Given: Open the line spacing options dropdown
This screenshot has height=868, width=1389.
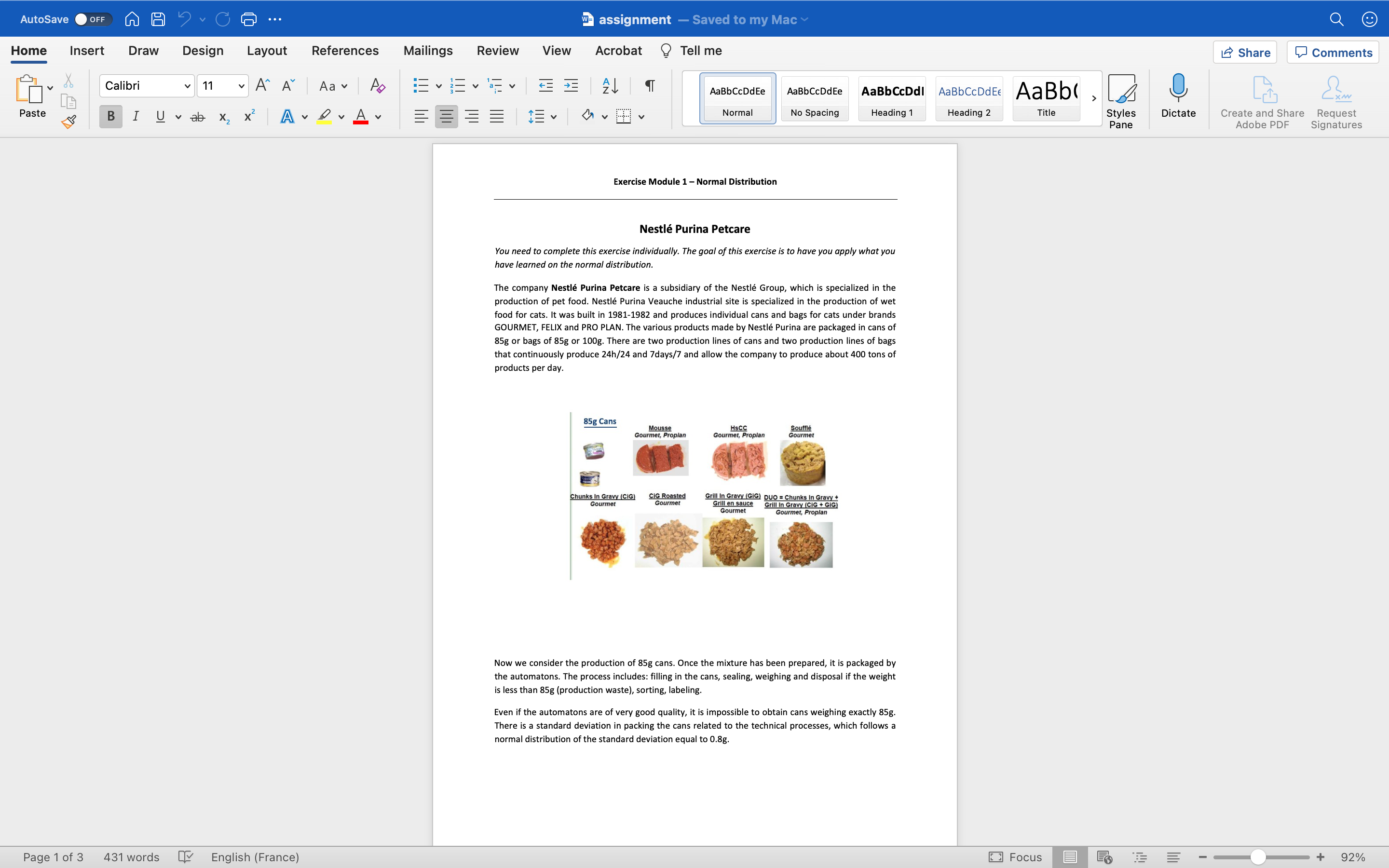Looking at the screenshot, I should click(553, 116).
